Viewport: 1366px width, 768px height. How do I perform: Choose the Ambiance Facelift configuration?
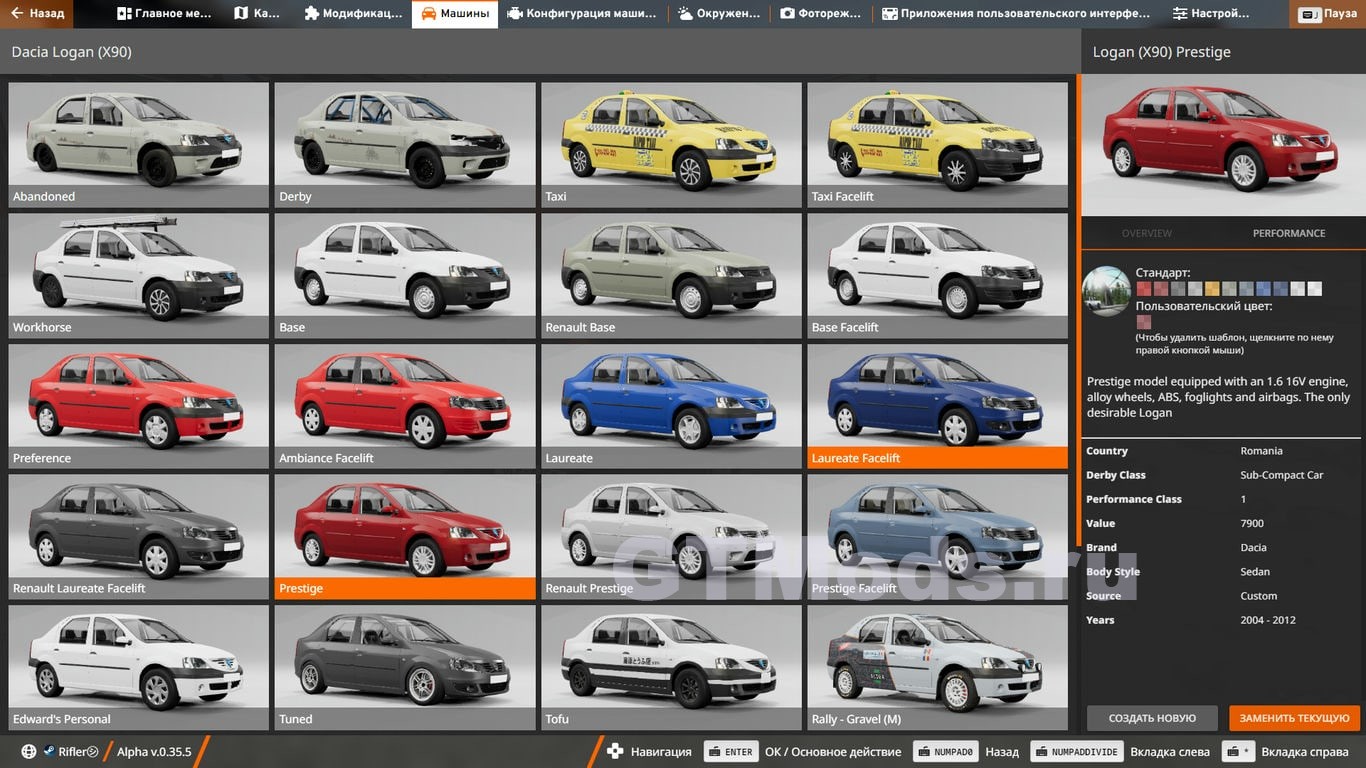tap(405, 406)
